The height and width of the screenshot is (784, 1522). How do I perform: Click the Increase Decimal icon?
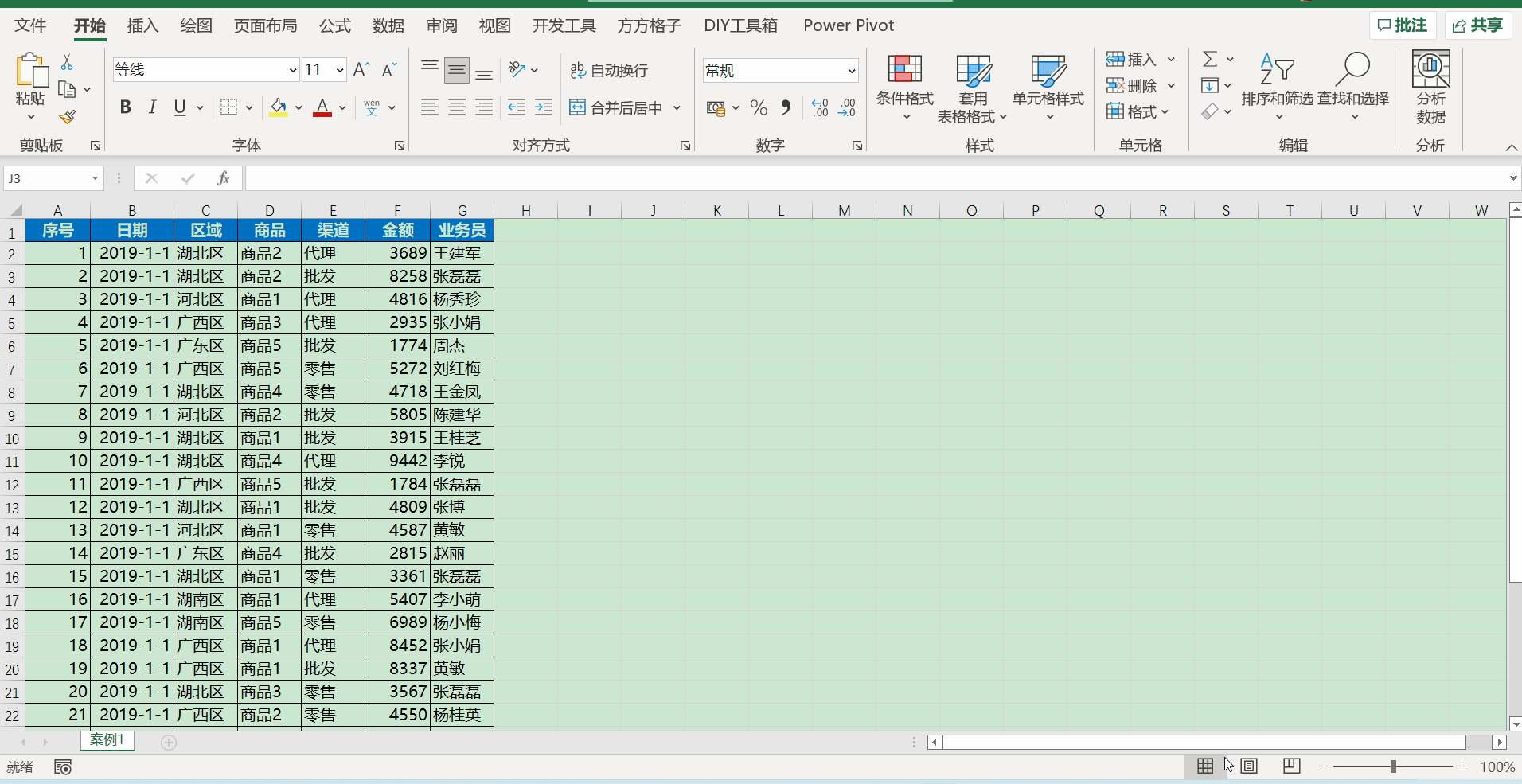click(x=820, y=107)
